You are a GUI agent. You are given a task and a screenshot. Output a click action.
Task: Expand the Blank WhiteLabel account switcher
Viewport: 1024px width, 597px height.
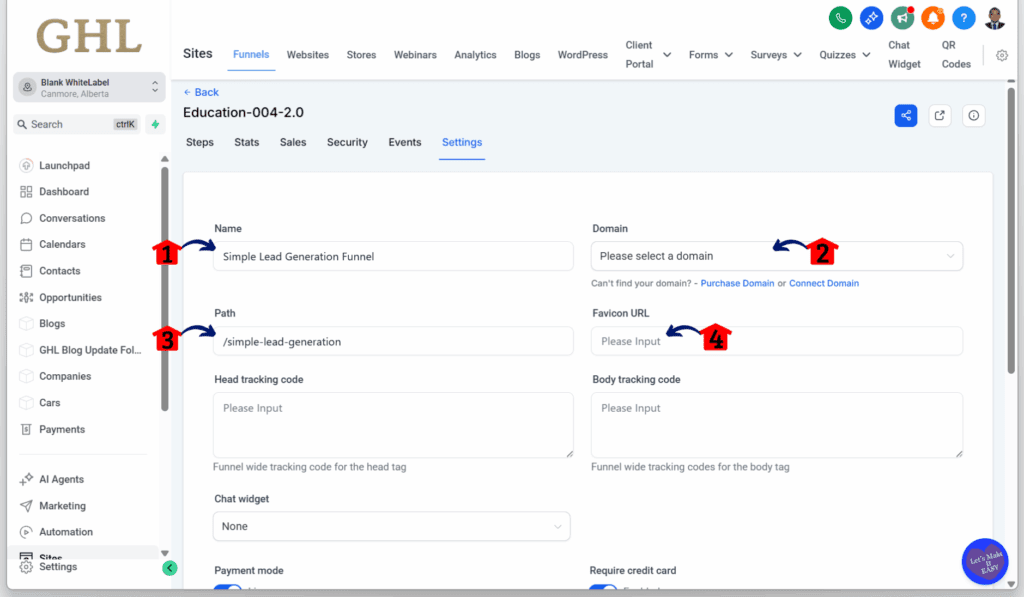(90, 88)
